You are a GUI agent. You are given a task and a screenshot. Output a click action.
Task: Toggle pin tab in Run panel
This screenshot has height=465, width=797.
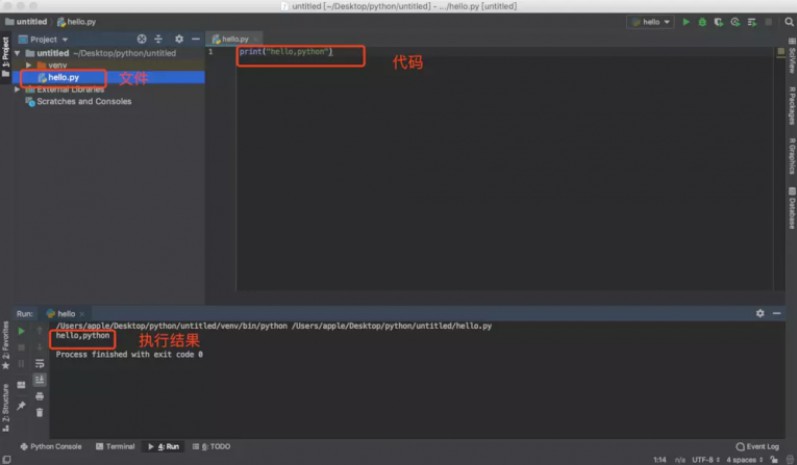click(22, 405)
